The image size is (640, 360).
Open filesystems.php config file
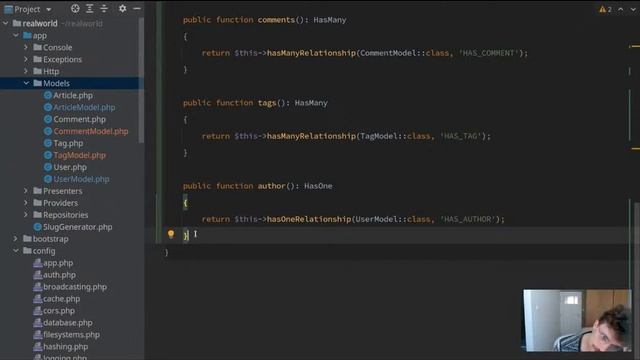click(71, 335)
